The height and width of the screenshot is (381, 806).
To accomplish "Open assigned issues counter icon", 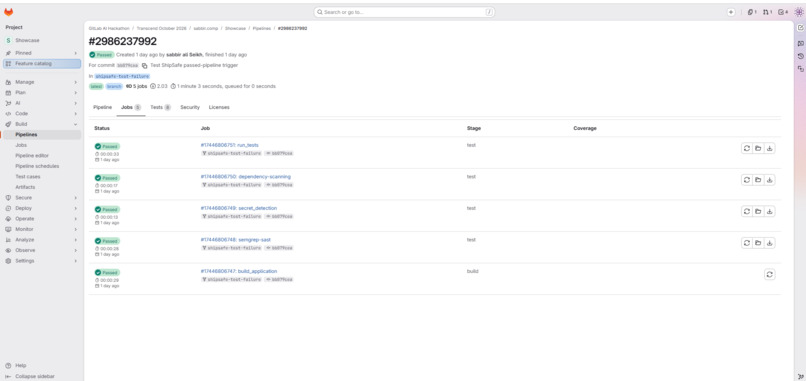I will click(x=752, y=12).
